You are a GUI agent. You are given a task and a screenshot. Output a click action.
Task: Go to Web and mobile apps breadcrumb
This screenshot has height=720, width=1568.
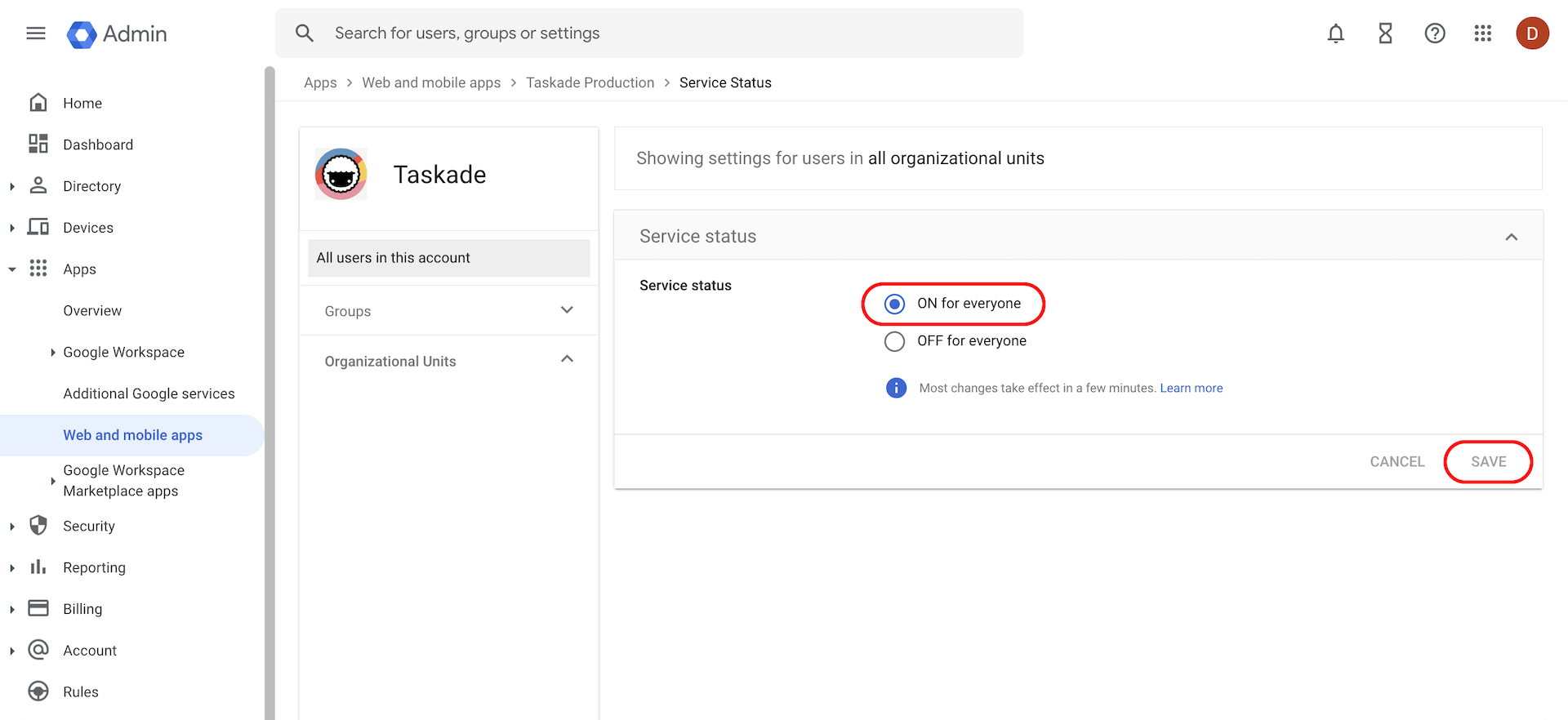pos(431,82)
